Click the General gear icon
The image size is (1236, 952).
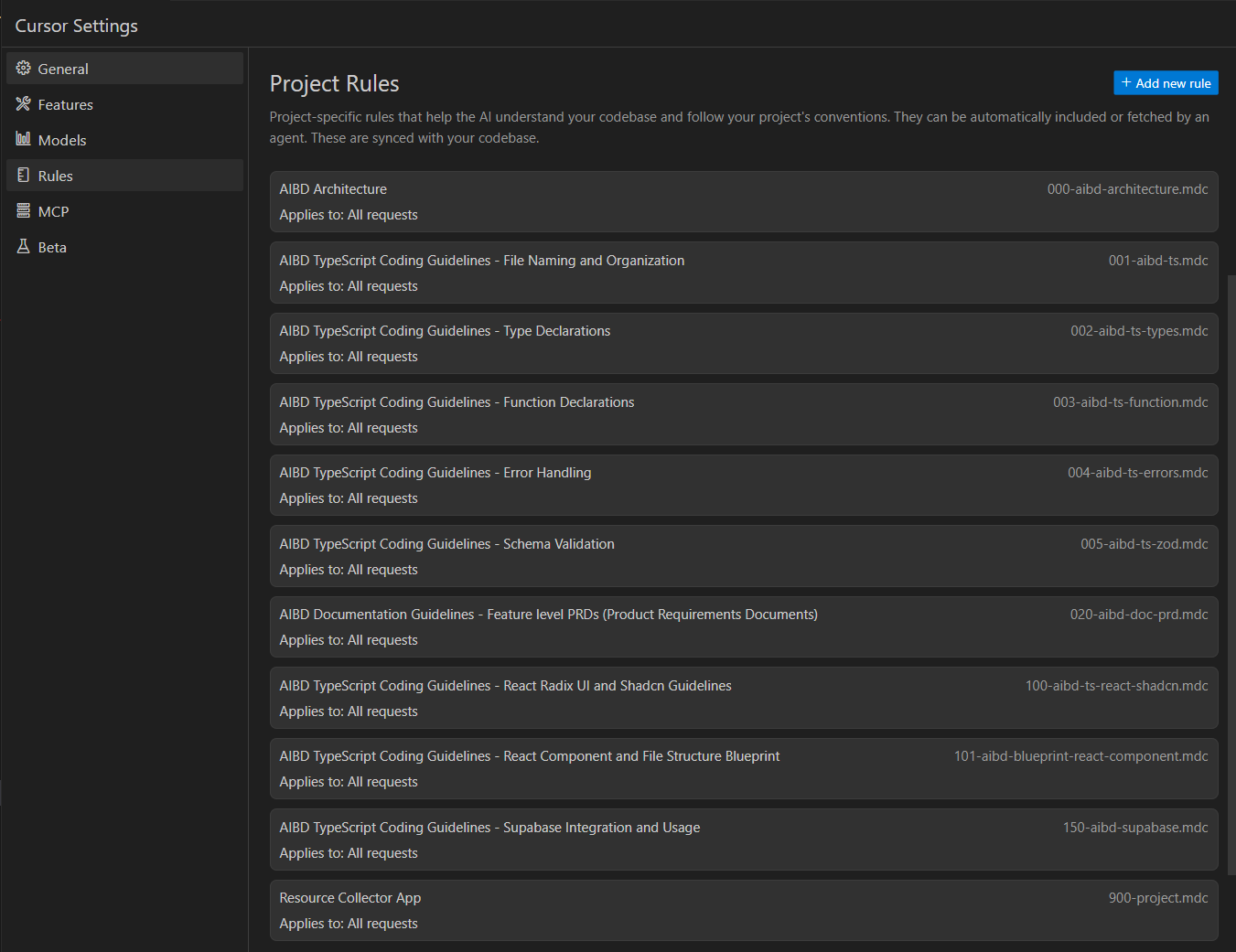pos(24,69)
